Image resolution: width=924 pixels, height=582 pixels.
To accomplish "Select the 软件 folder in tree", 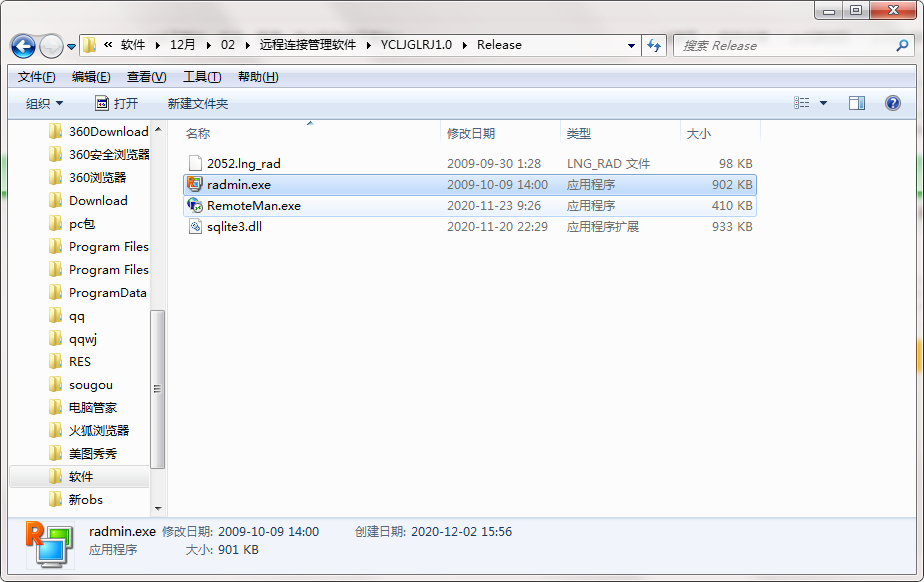I will click(x=79, y=477).
